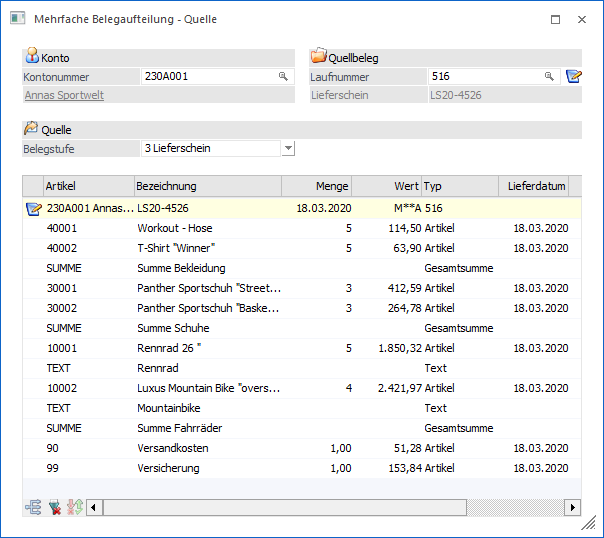
Task: Click the document icon in the LS20-4526 row
Action: [x=34, y=208]
